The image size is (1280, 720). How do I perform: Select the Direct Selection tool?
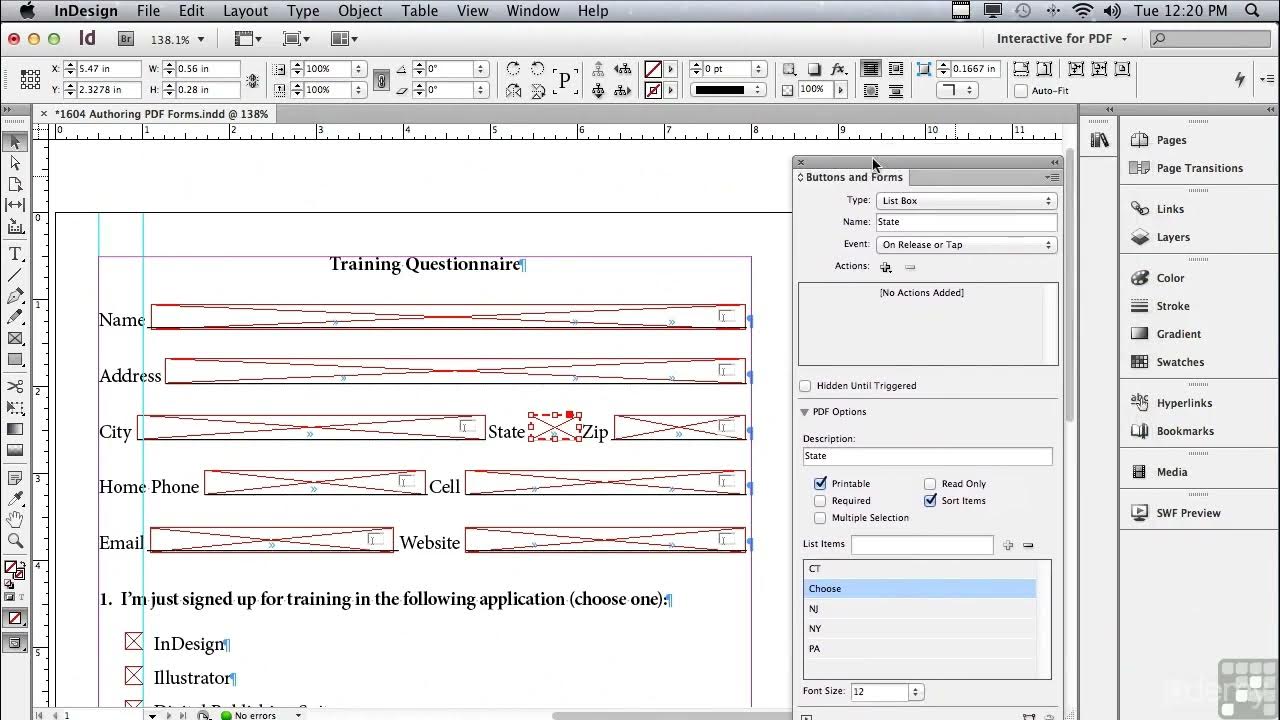pyautogui.click(x=15, y=163)
